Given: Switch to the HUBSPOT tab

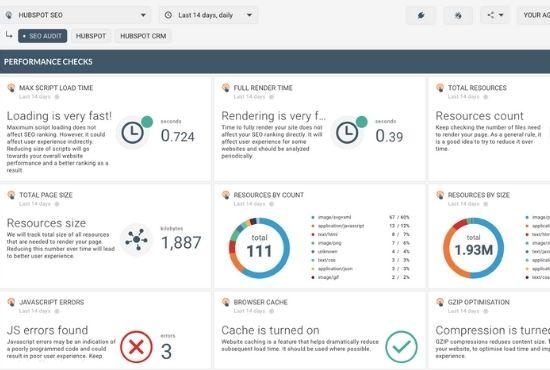Looking at the screenshot, I should click(91, 36).
